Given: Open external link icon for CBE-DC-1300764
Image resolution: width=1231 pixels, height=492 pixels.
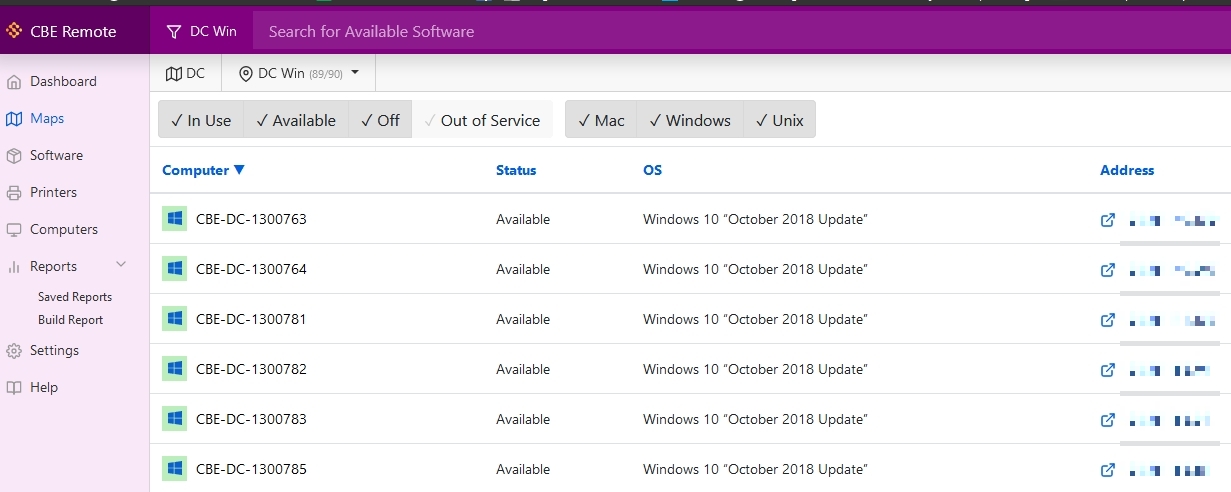Looking at the screenshot, I should 1107,269.
